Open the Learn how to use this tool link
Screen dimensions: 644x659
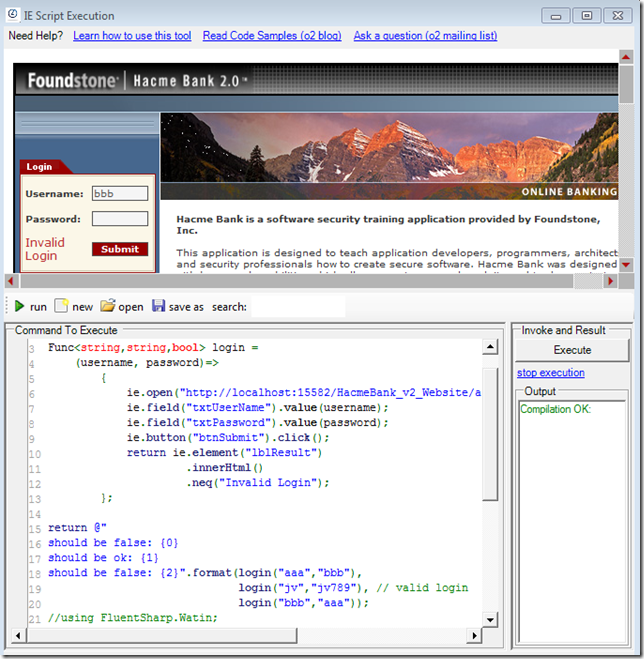[x=132, y=36]
